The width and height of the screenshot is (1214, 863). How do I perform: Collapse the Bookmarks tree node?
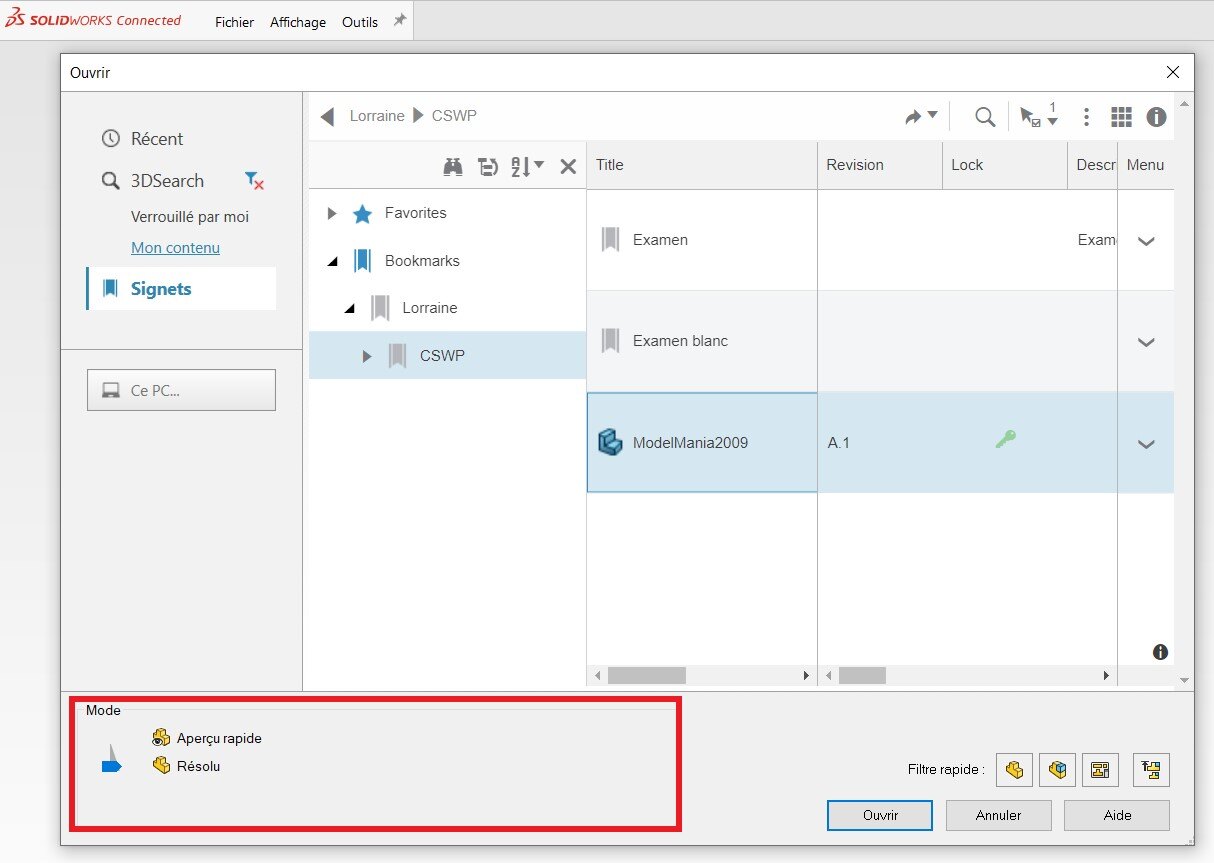tap(332, 261)
